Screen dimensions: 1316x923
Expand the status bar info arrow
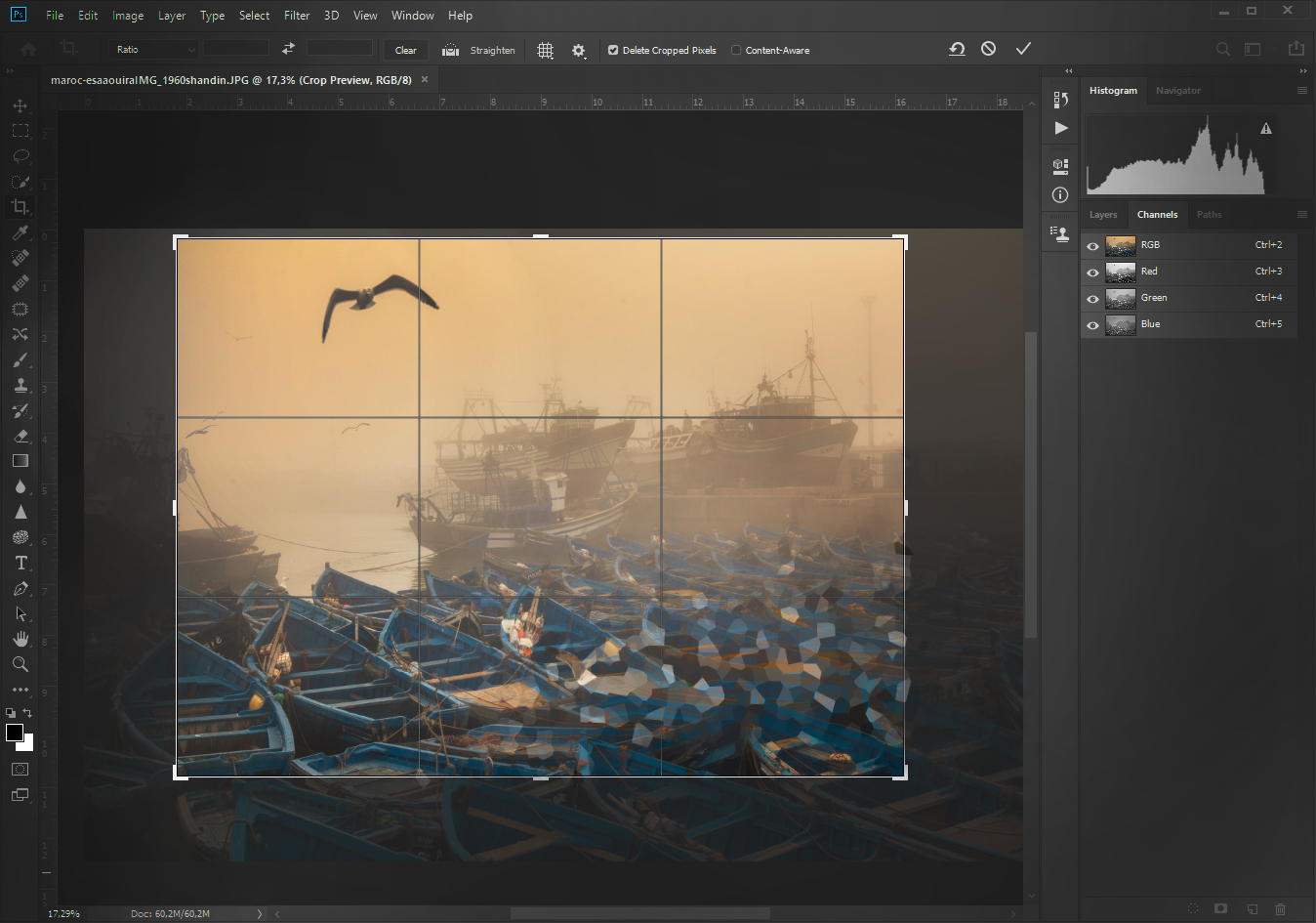pos(259,914)
